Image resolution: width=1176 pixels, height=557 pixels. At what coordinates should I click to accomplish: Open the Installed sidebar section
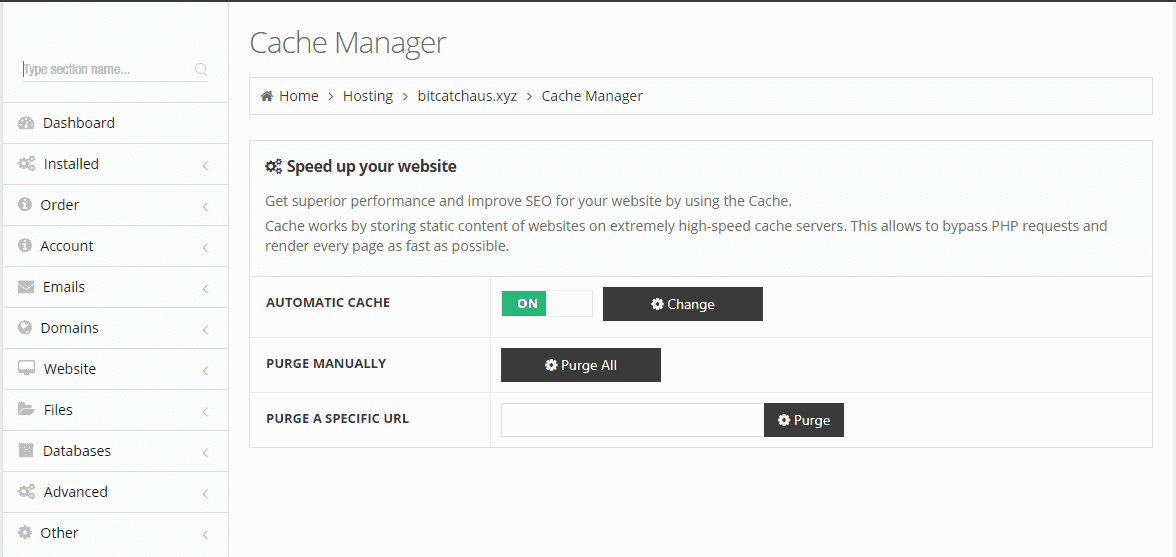tap(116, 164)
